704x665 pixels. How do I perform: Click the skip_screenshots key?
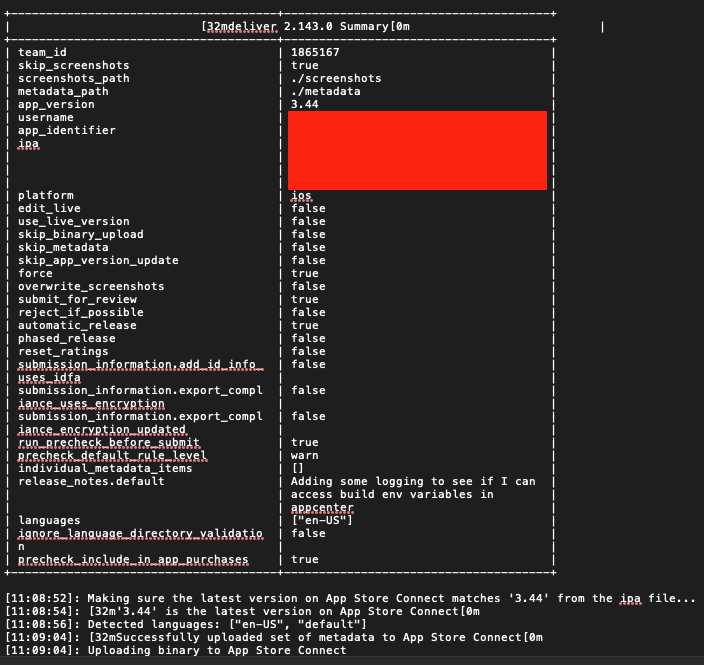click(x=74, y=66)
